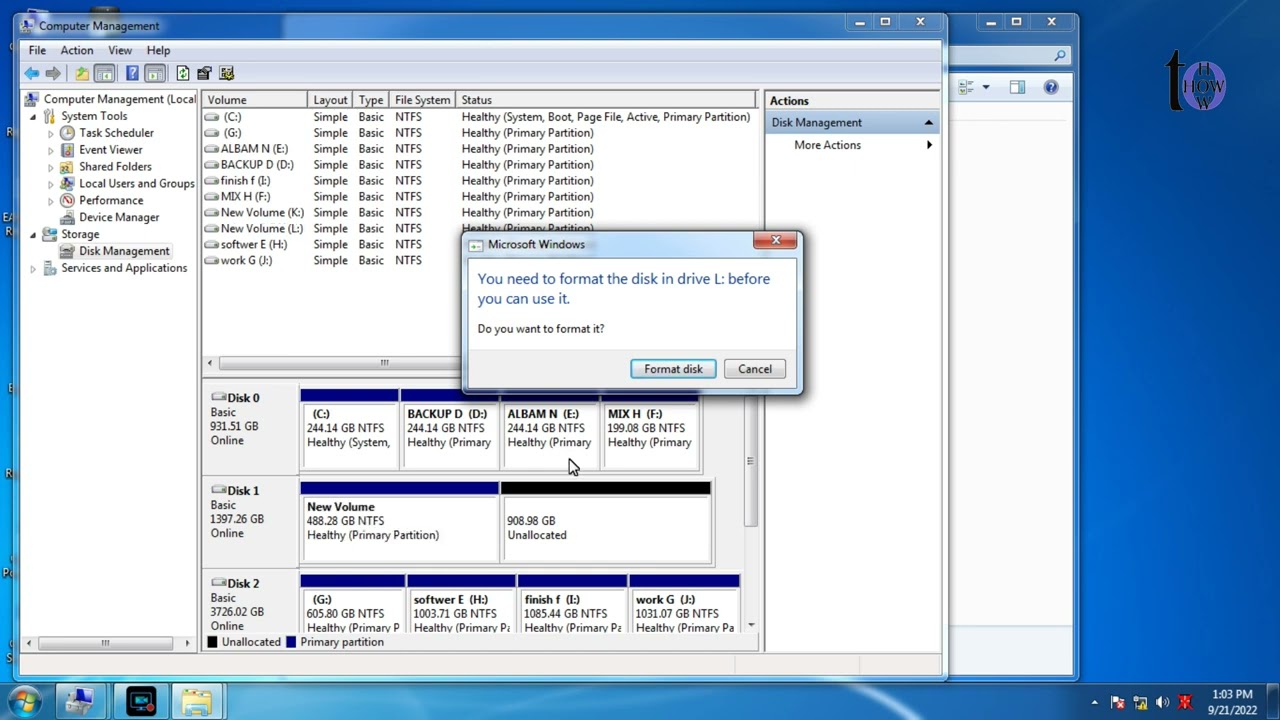Expand the Local Users and Groups node
Viewport: 1280px width, 720px height.
pyautogui.click(x=51, y=184)
